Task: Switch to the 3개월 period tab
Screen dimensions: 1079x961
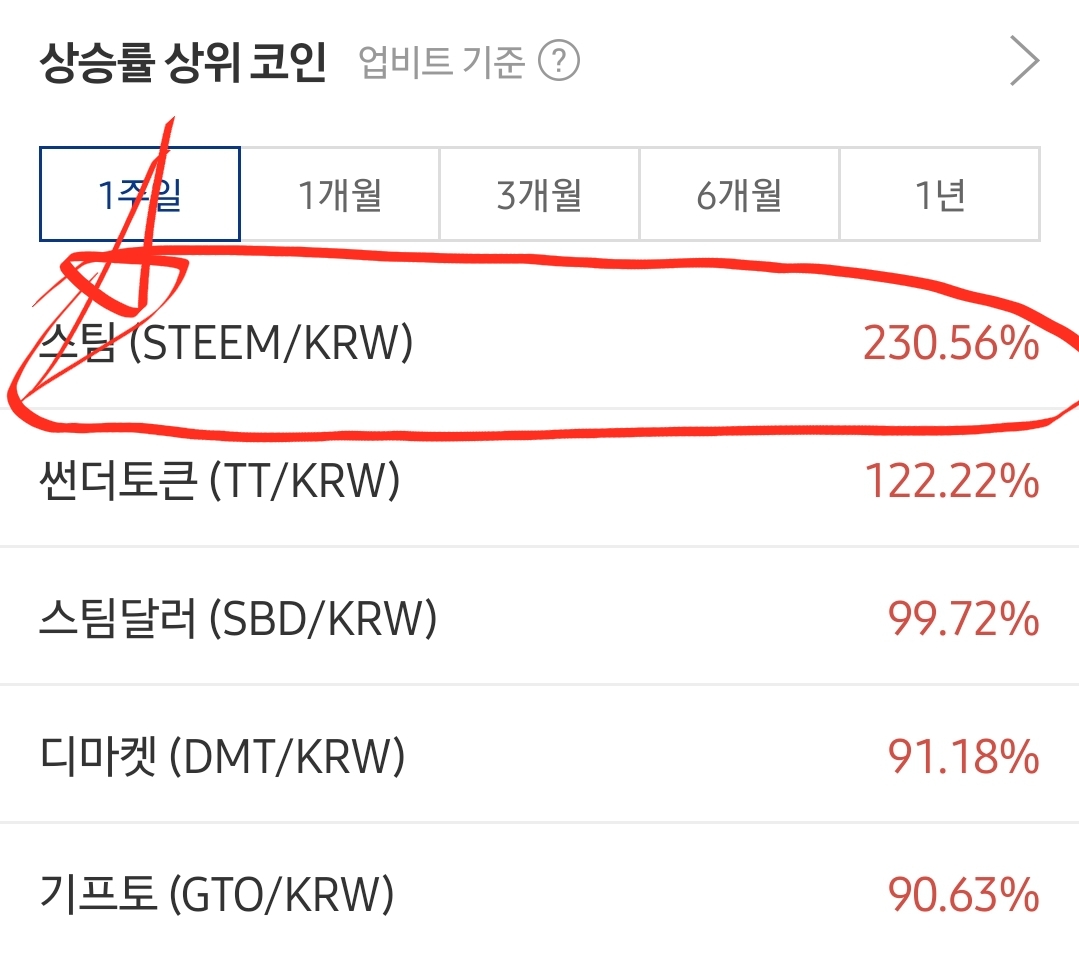Action: [540, 194]
